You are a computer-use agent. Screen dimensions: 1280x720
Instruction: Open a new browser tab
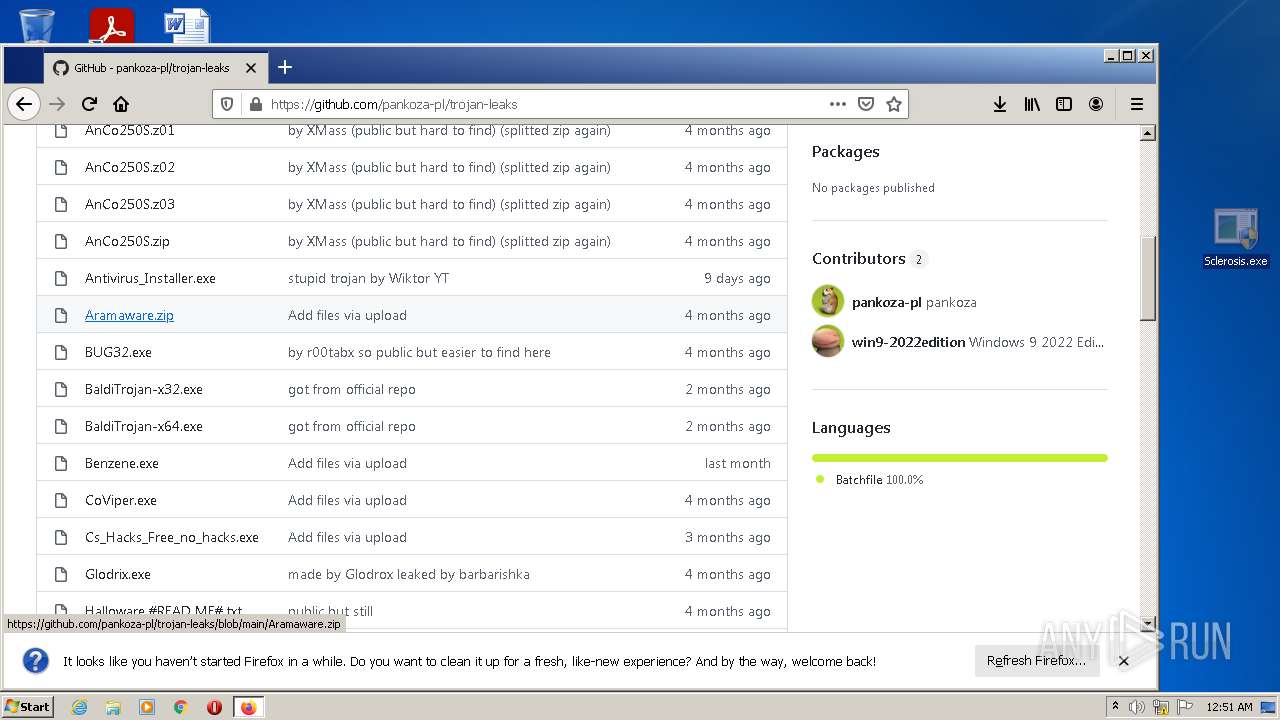point(285,67)
